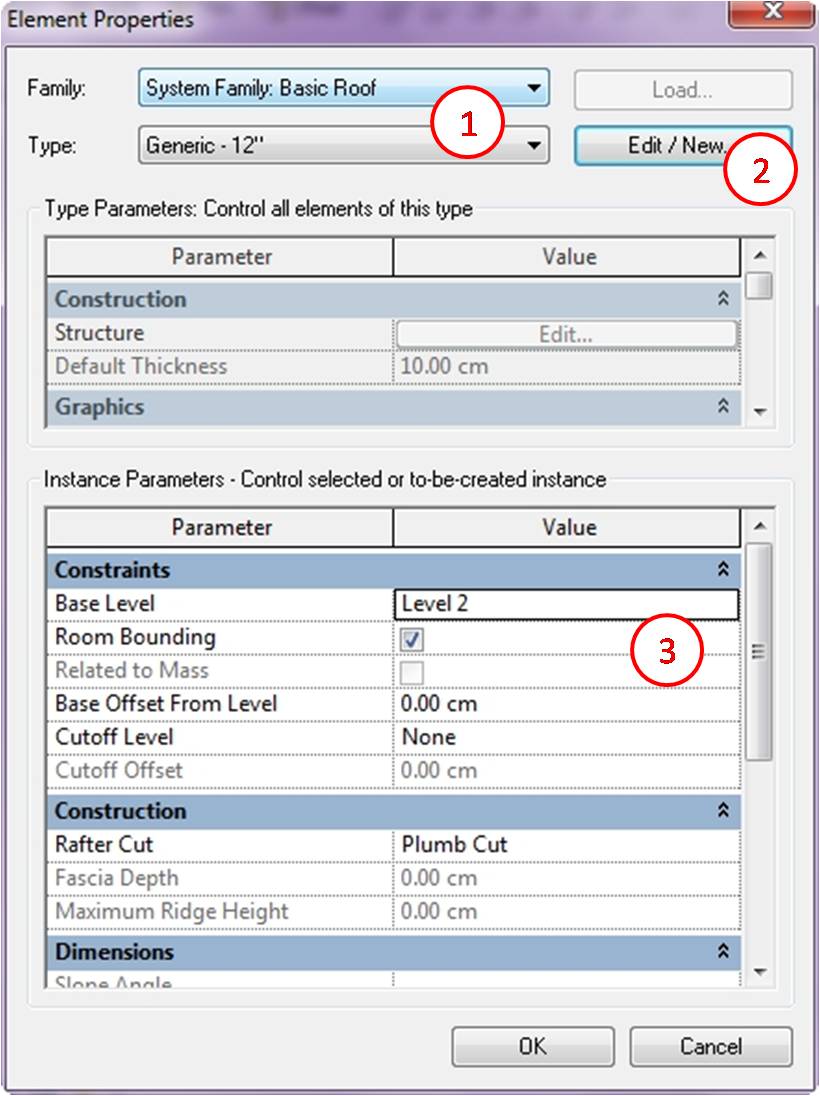This screenshot has width=820, height=1096.
Task: Collapse the Graphics group
Action: (x=724, y=407)
